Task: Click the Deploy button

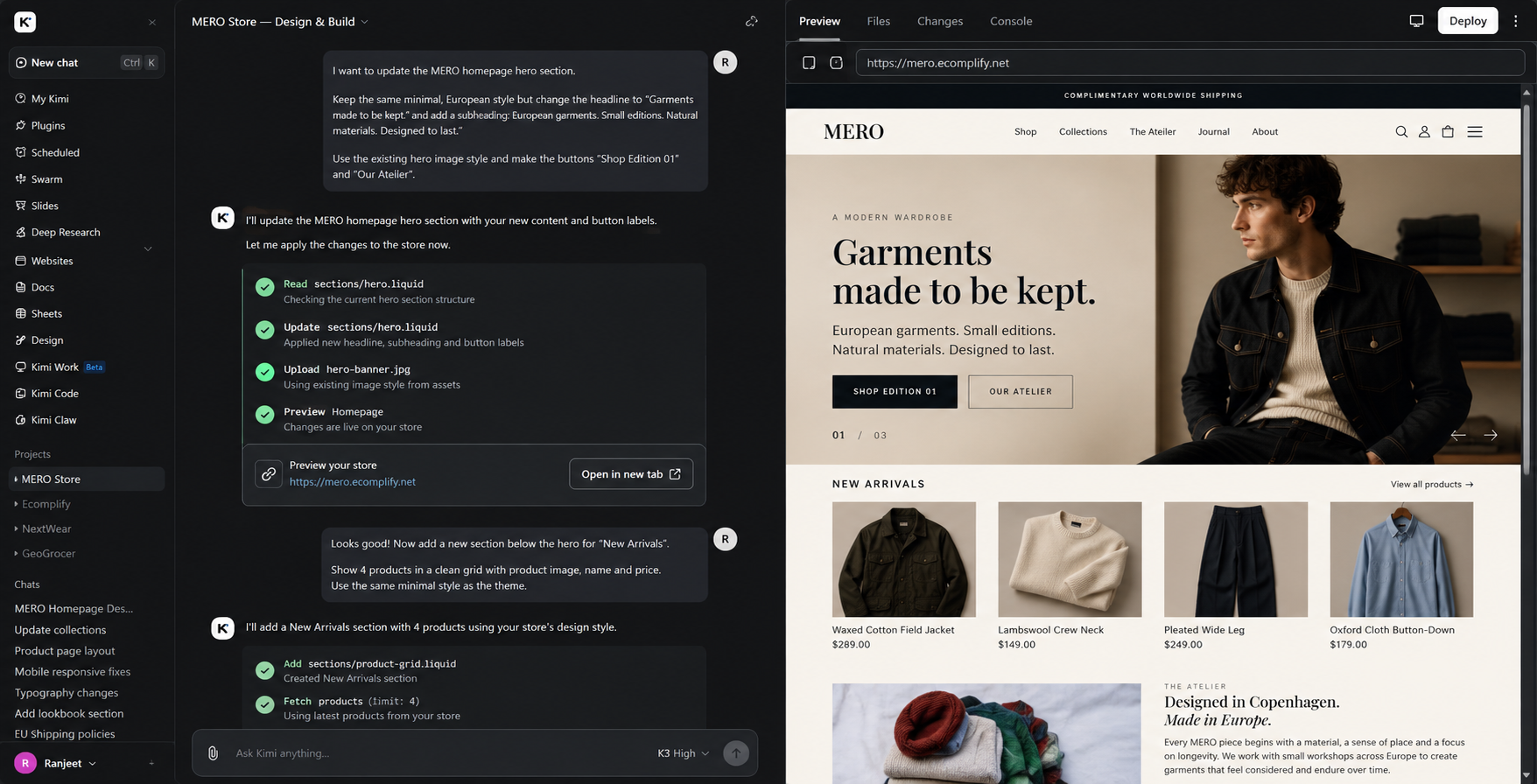Action: (1468, 21)
